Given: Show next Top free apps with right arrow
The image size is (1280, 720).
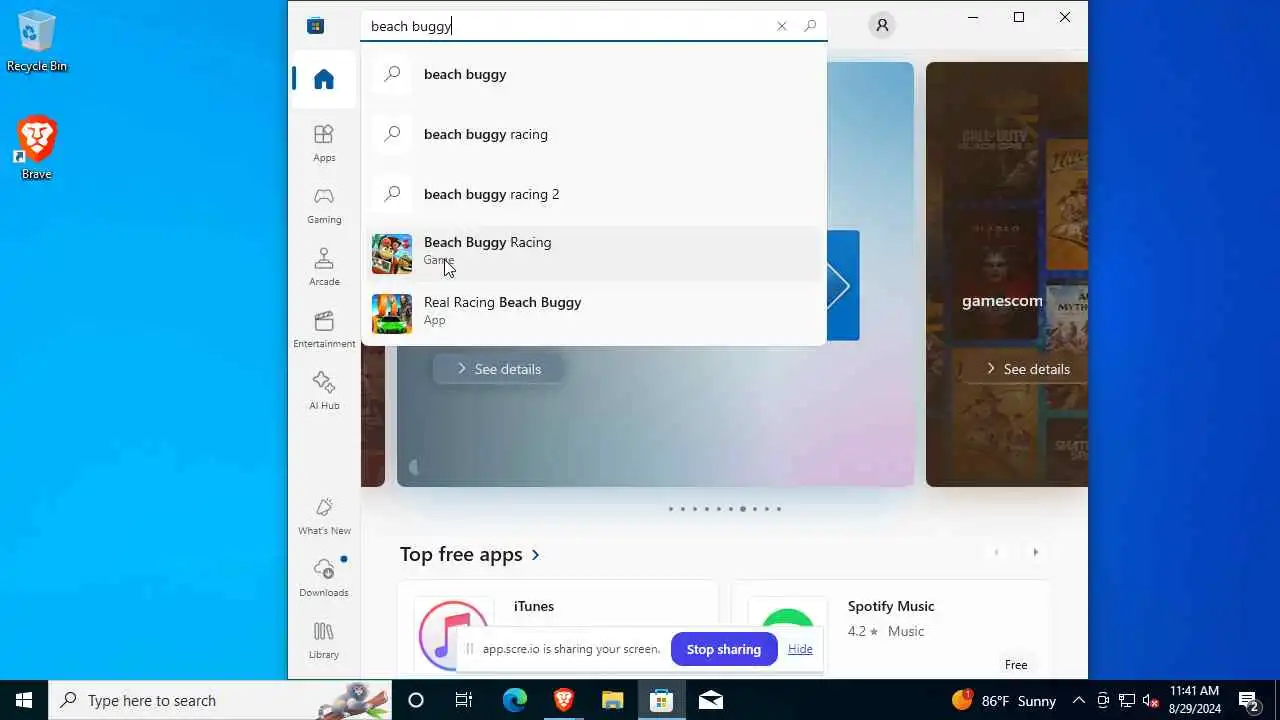Looking at the screenshot, I should (x=1035, y=552).
